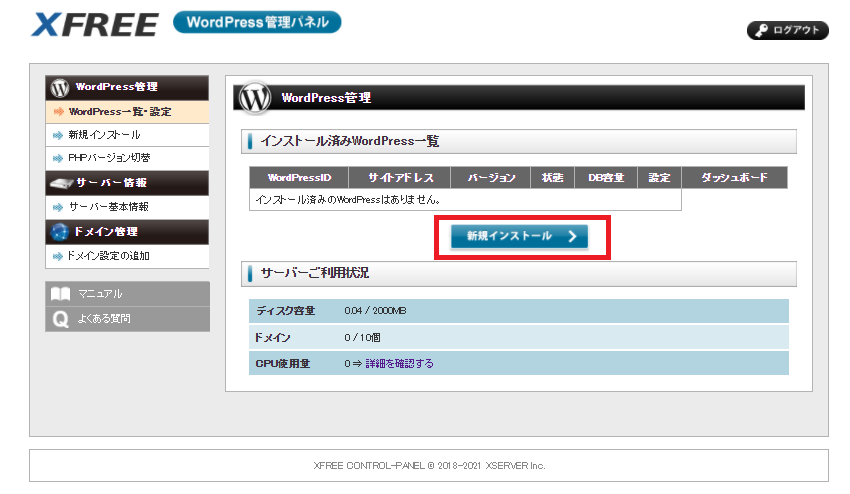The image size is (850, 494).
Task: Log out with the ログアウト button
Action: coord(787,30)
